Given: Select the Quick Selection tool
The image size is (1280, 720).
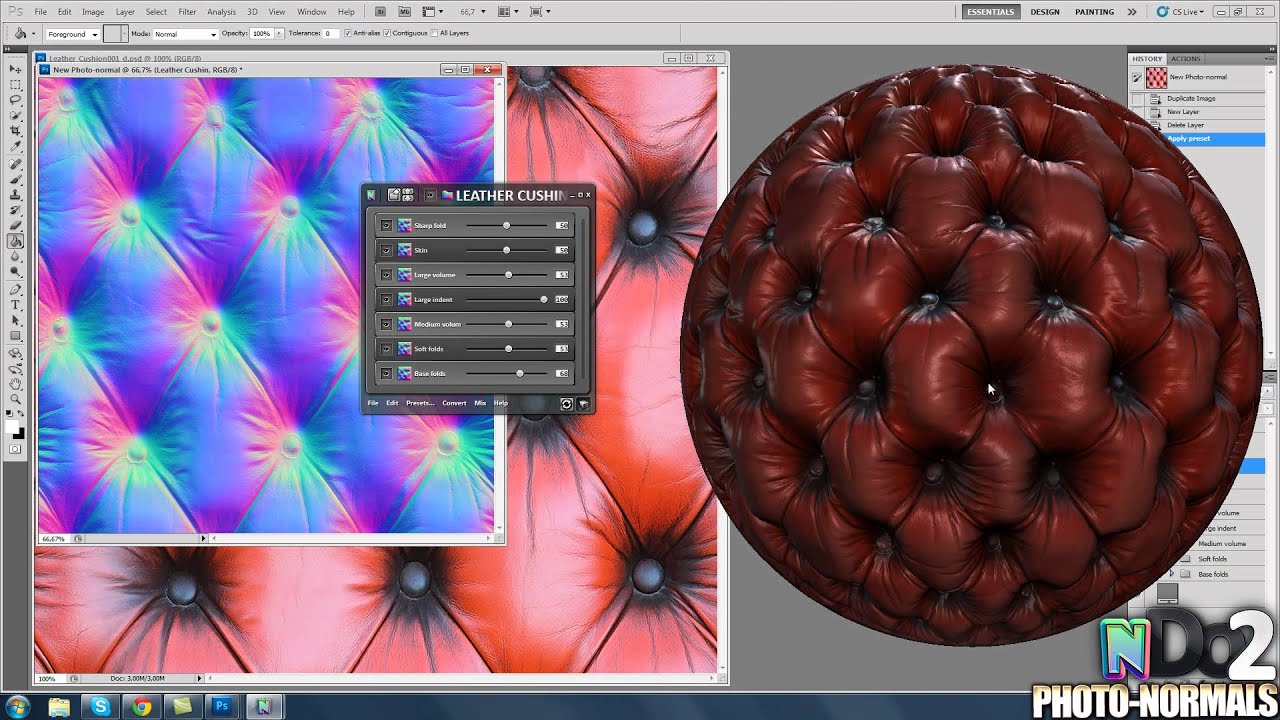Looking at the screenshot, I should point(16,116).
